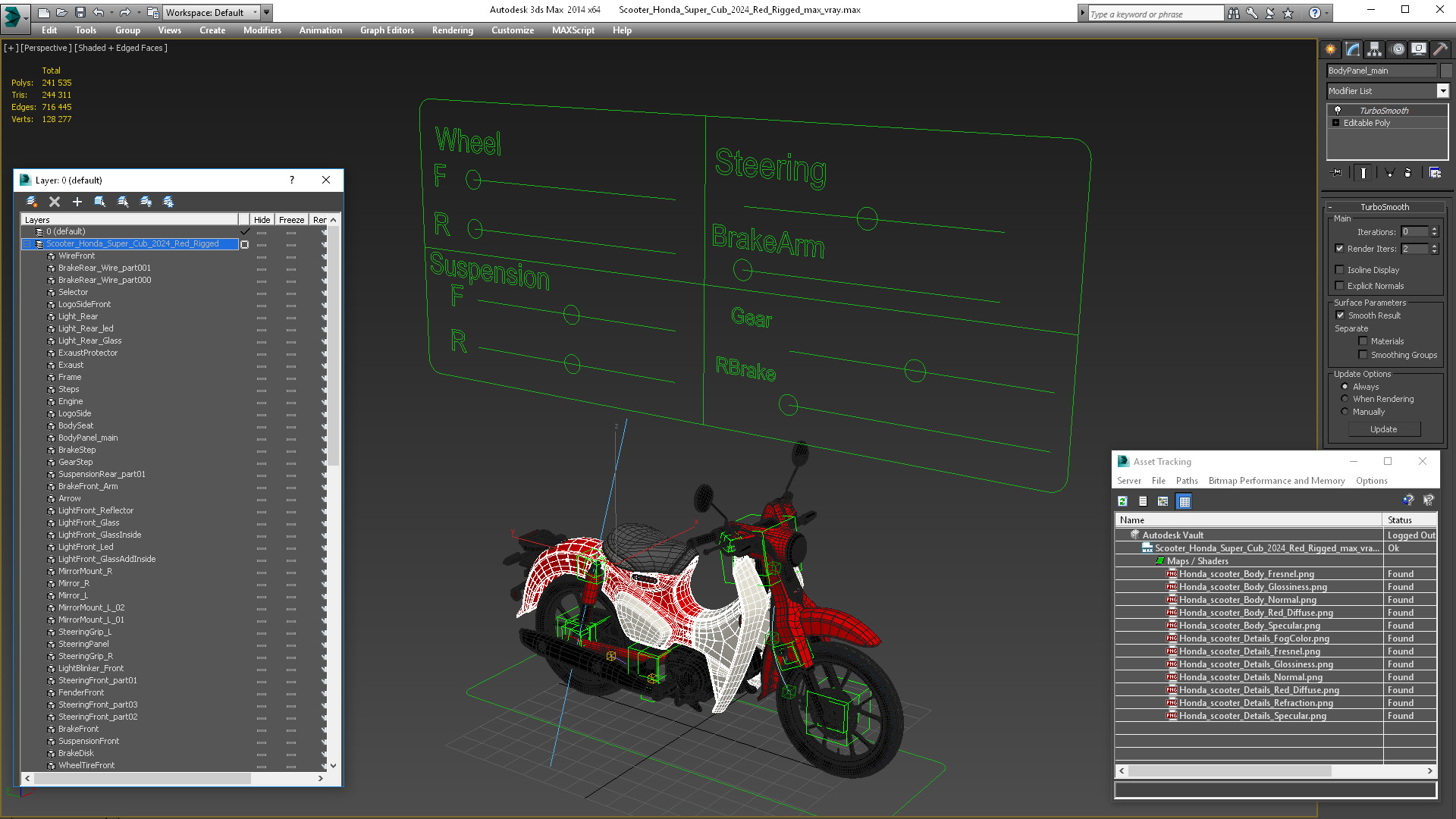Toggle Smooth Result checkbox
Image resolution: width=1456 pixels, height=819 pixels.
click(x=1340, y=315)
